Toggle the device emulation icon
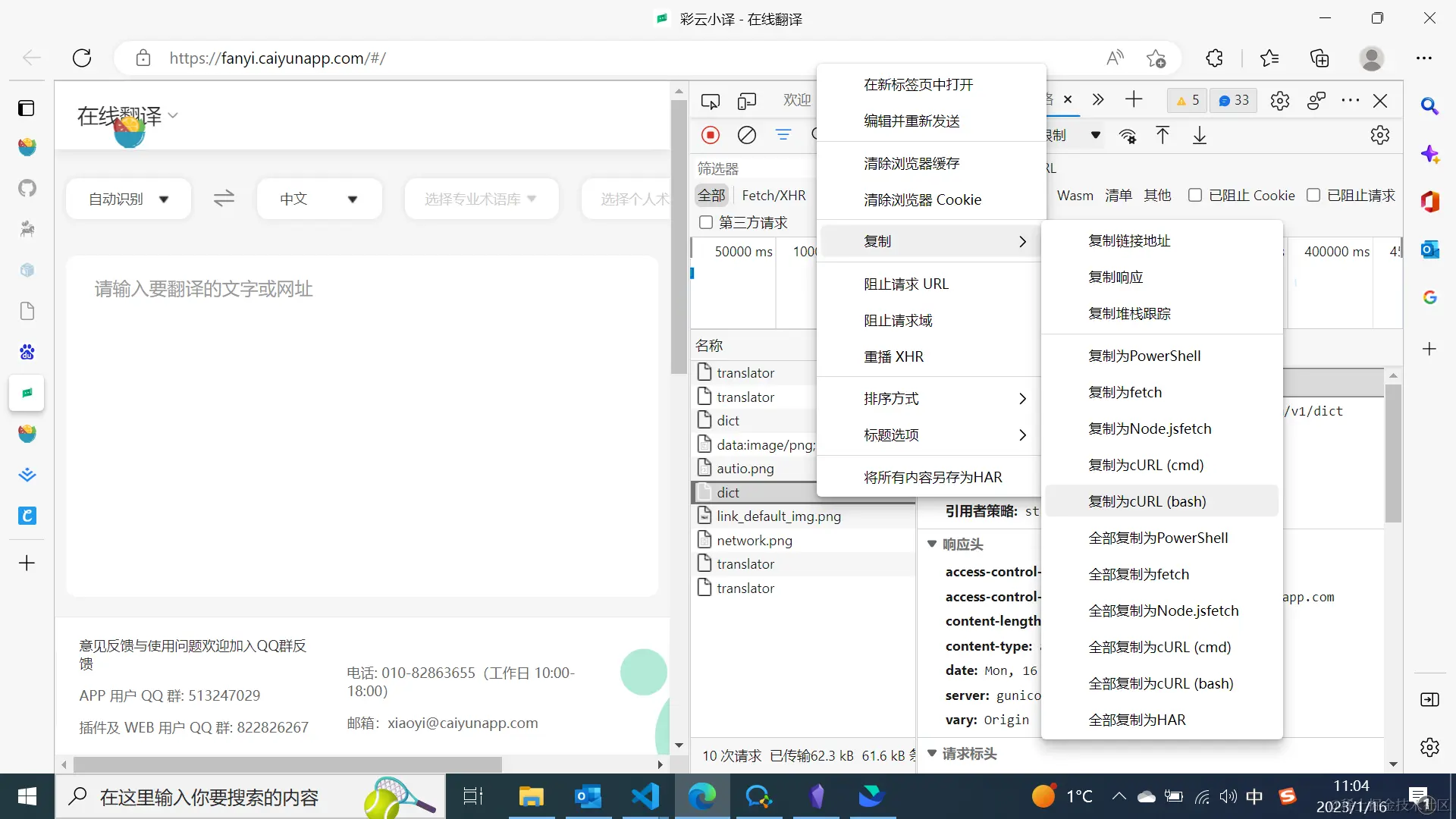Viewport: 1456px width, 819px height. [747, 100]
